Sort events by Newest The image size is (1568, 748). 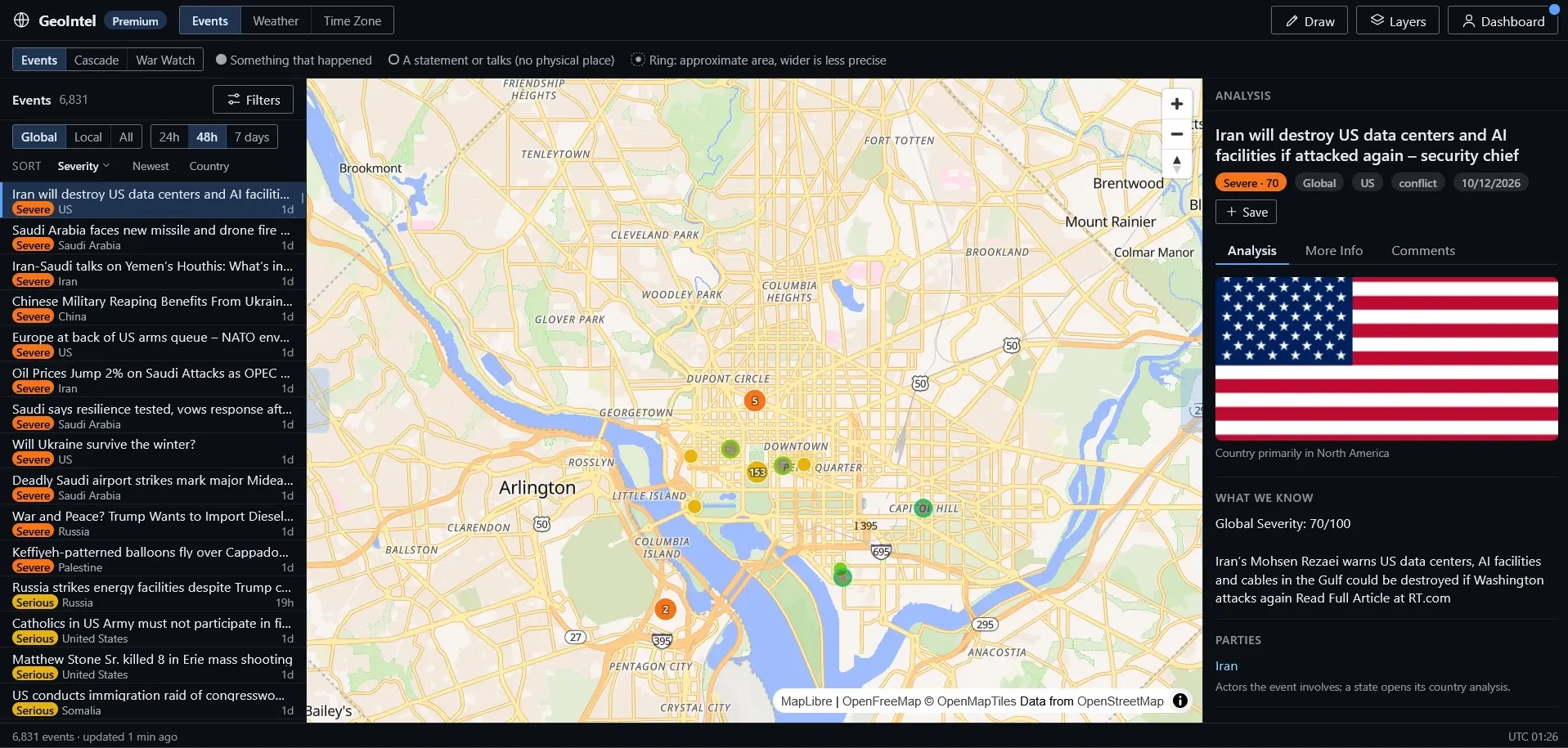pyautogui.click(x=151, y=166)
